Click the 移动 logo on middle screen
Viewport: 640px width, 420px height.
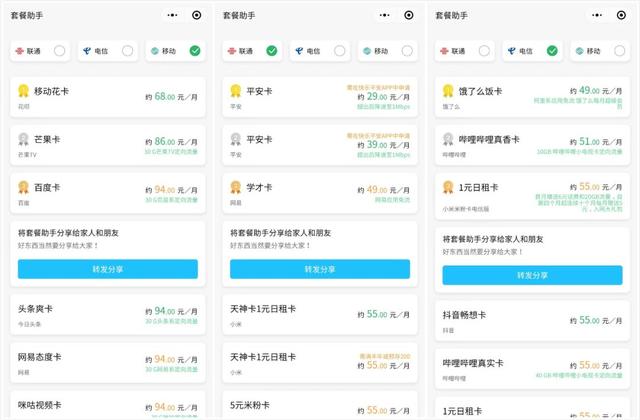tap(367, 51)
